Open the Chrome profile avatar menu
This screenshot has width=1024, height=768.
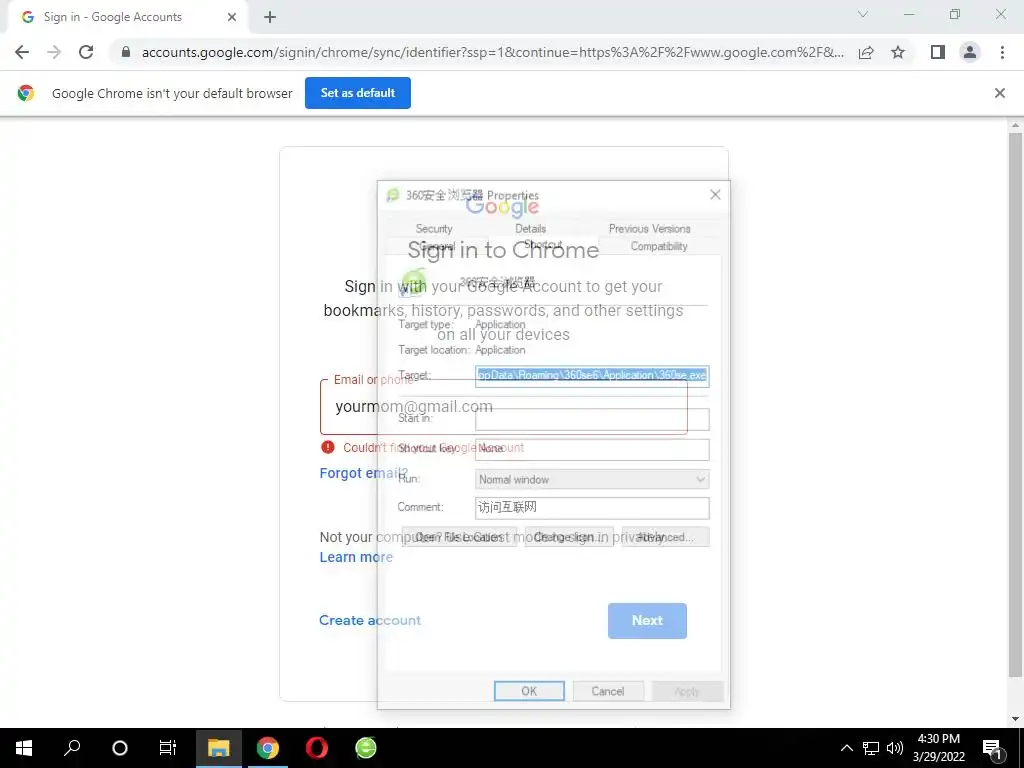coord(970,52)
